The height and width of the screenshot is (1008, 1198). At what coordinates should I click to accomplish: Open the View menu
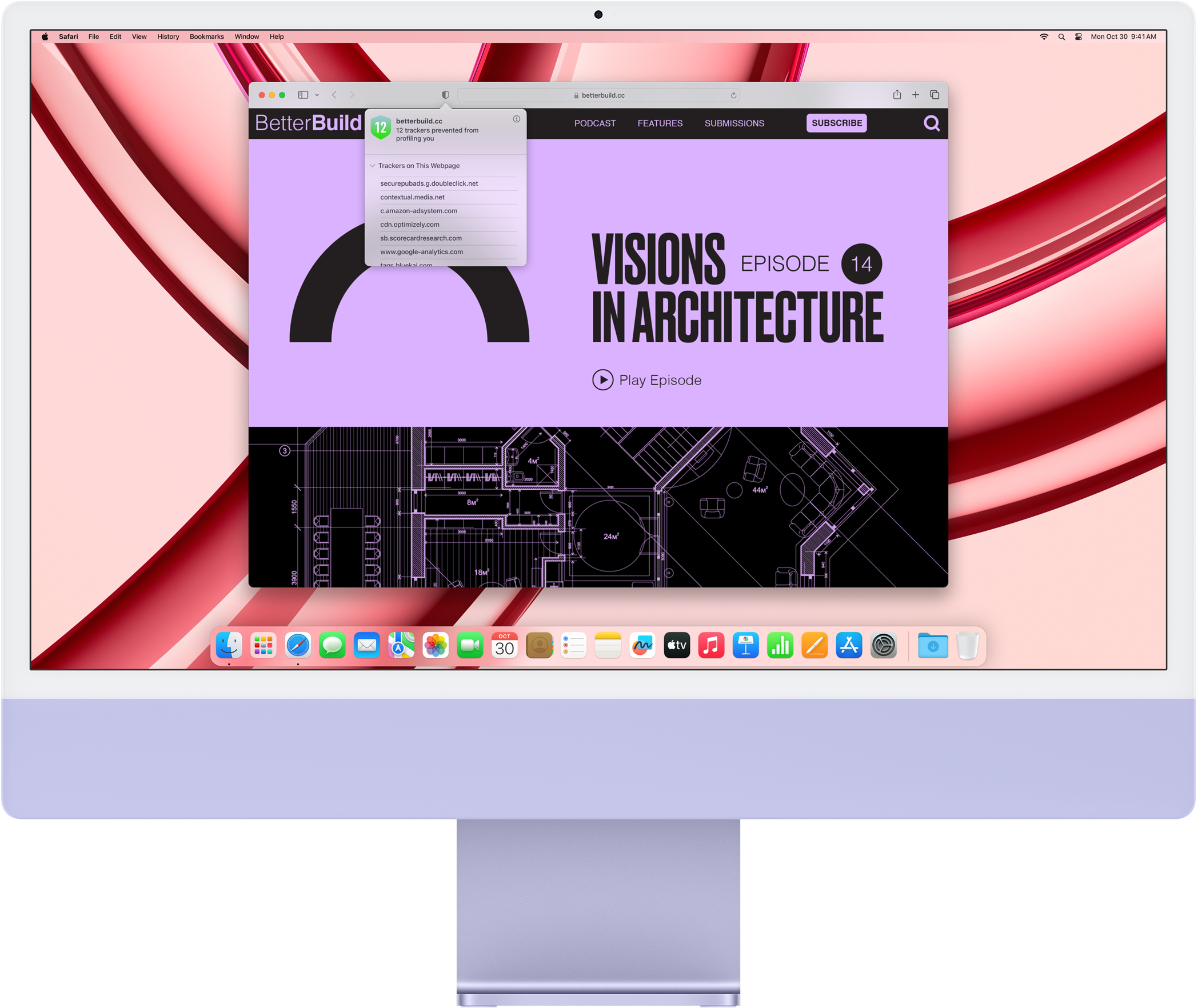coord(139,37)
